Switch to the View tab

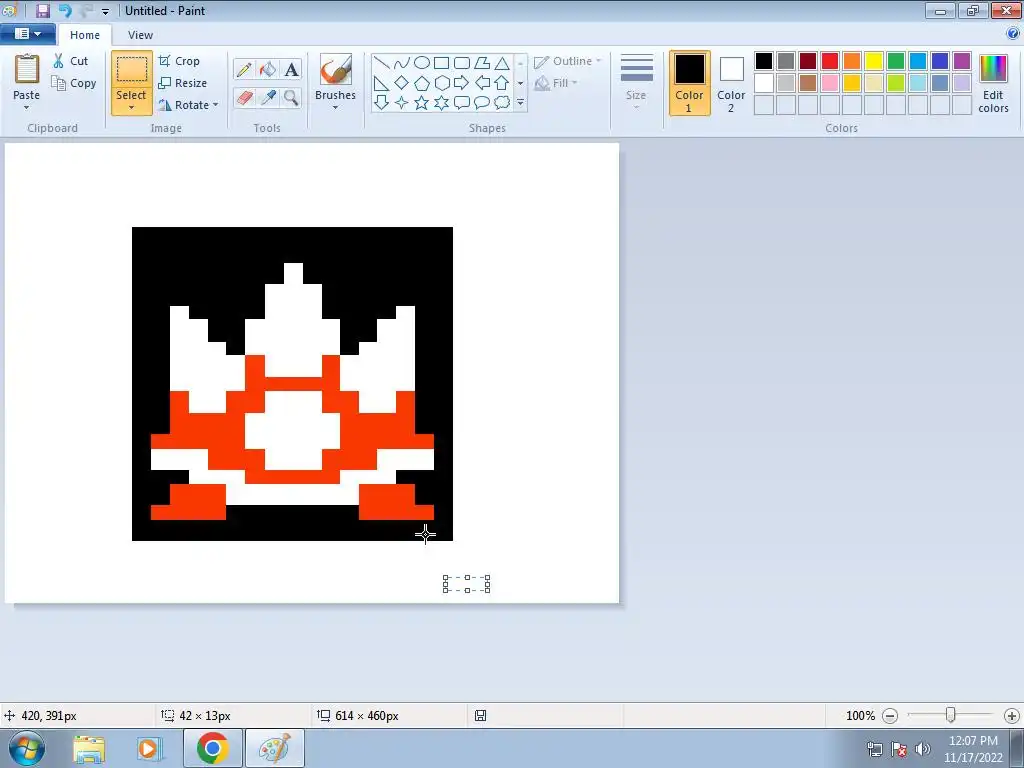140,35
